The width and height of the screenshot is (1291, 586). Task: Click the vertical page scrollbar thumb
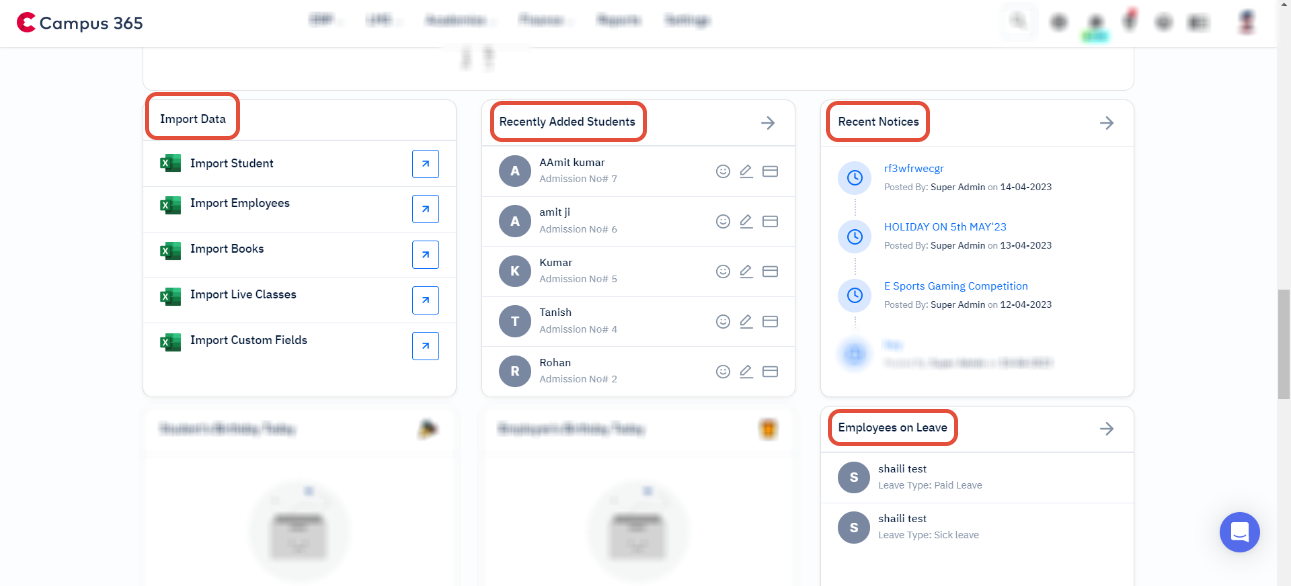(x=1284, y=345)
